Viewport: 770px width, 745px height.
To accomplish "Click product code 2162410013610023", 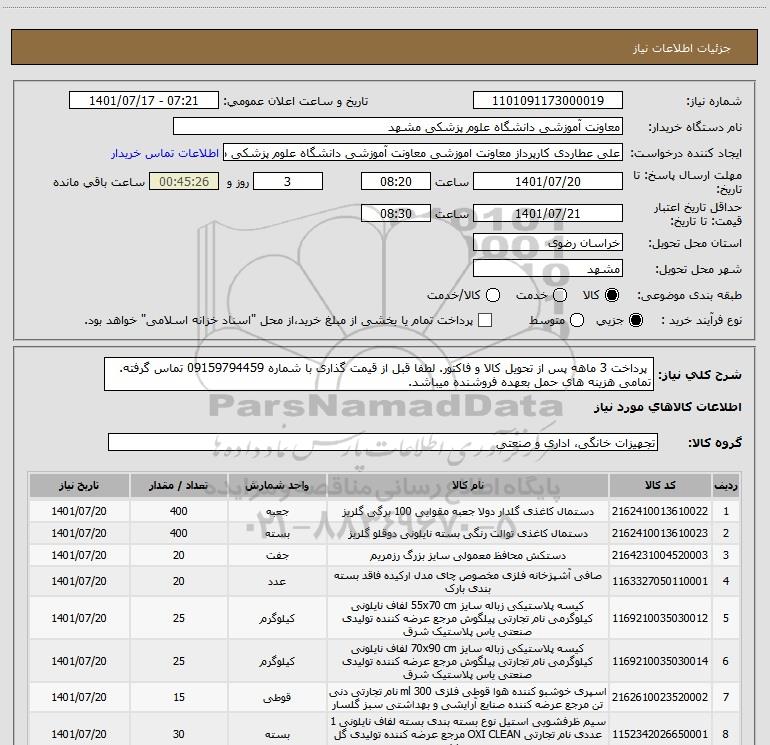I will (660, 533).
